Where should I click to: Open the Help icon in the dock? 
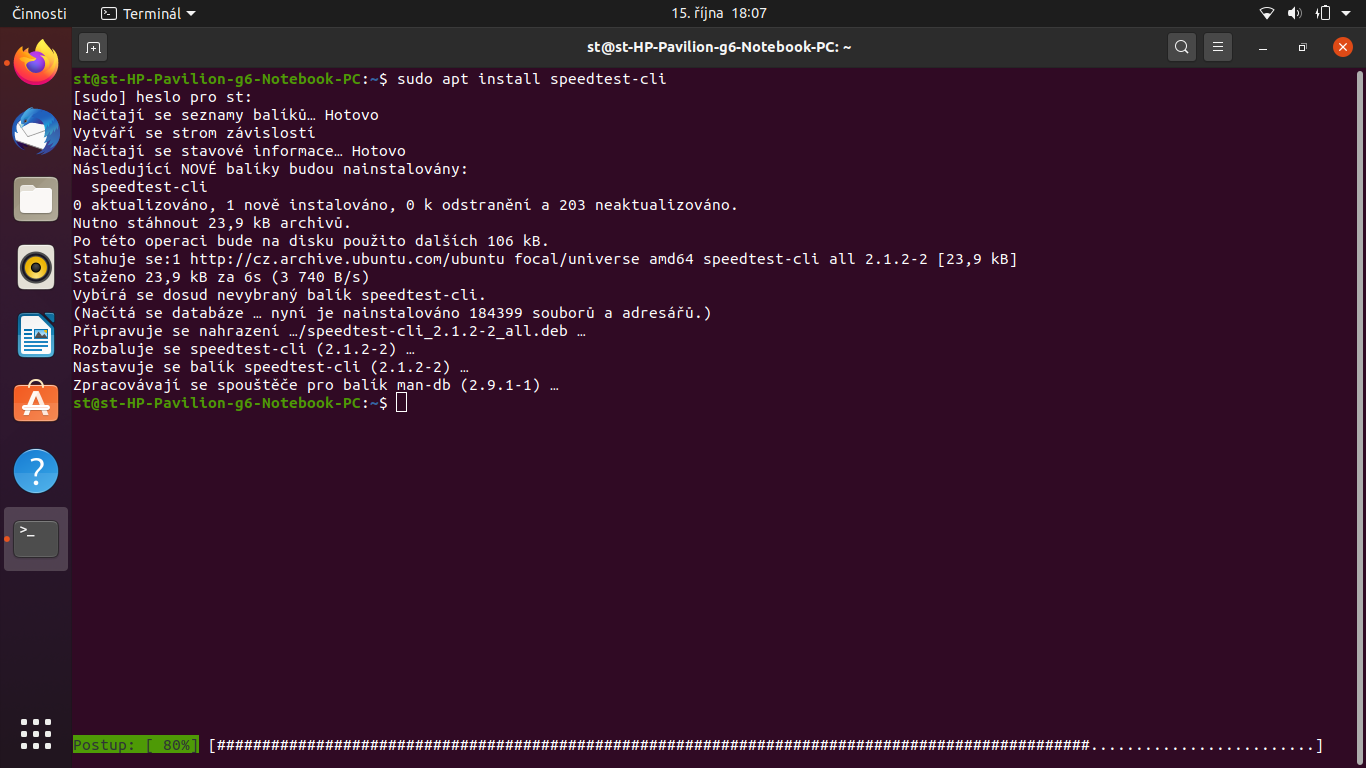(36, 471)
